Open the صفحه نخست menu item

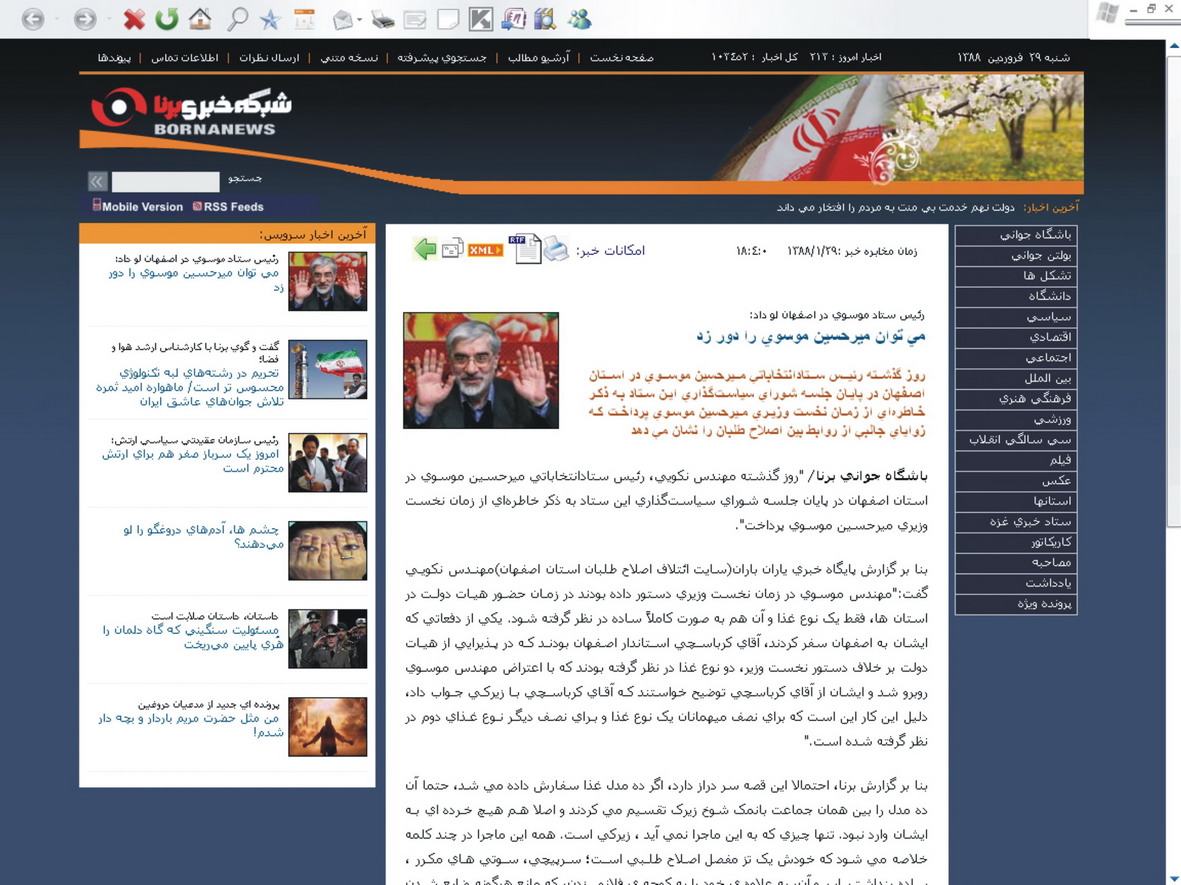[621, 57]
